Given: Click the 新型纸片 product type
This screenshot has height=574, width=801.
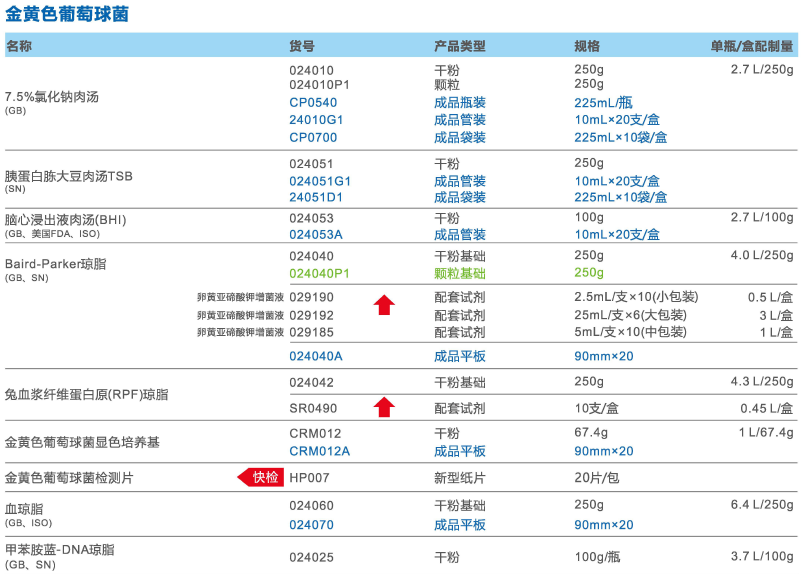Looking at the screenshot, I should coord(460,478).
